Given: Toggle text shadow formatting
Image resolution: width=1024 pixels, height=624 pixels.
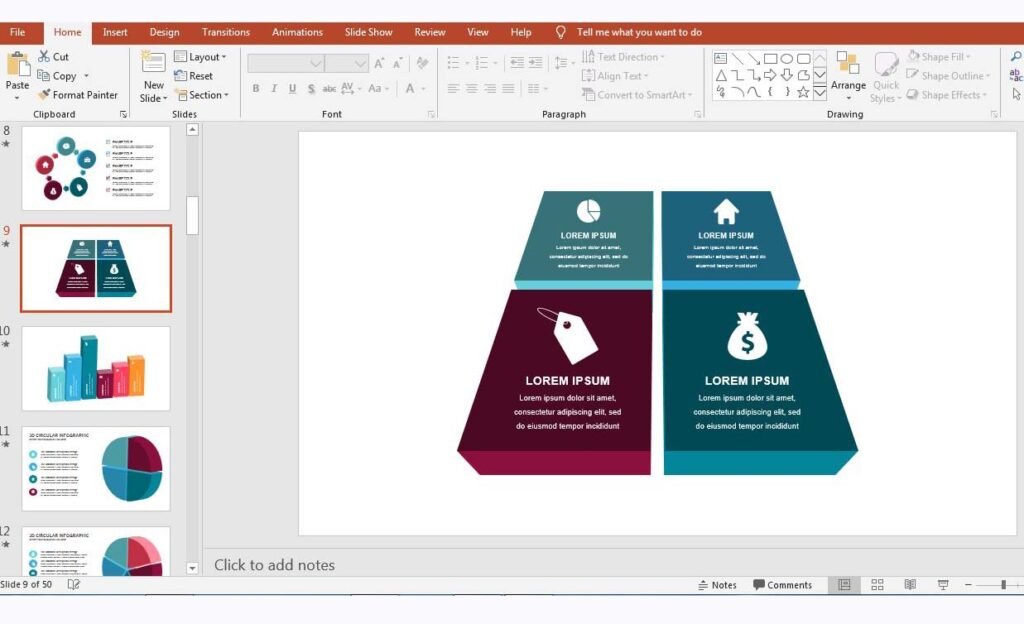Looking at the screenshot, I should (x=311, y=88).
